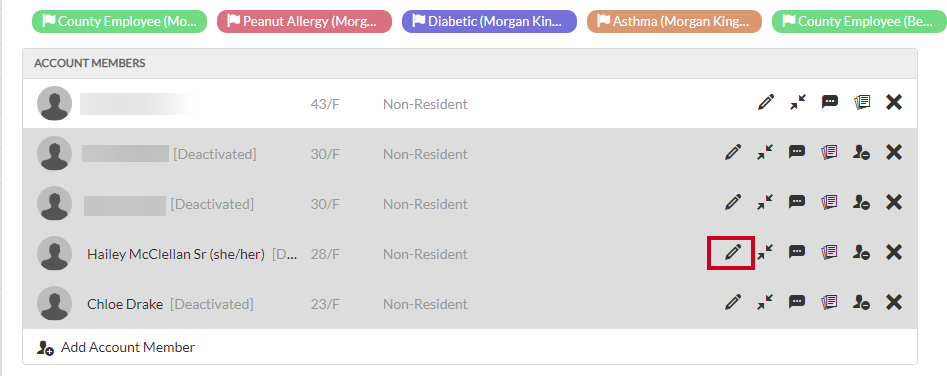Image resolution: width=947 pixels, height=376 pixels.
Task: Click the merge arrows icon for Chloe Drake
Action: coord(765,302)
